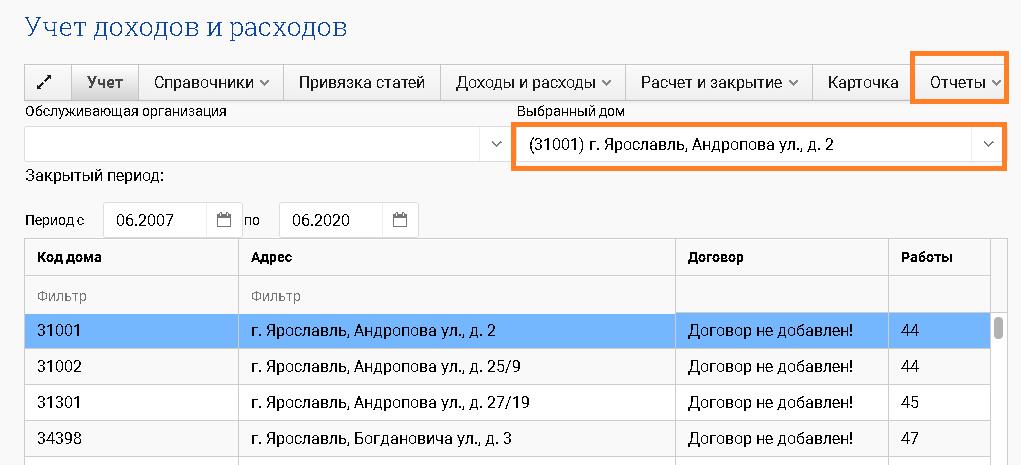This screenshot has height=465, width=1021.
Task: Open the Расчет и закрытие menu
Action: 718,83
